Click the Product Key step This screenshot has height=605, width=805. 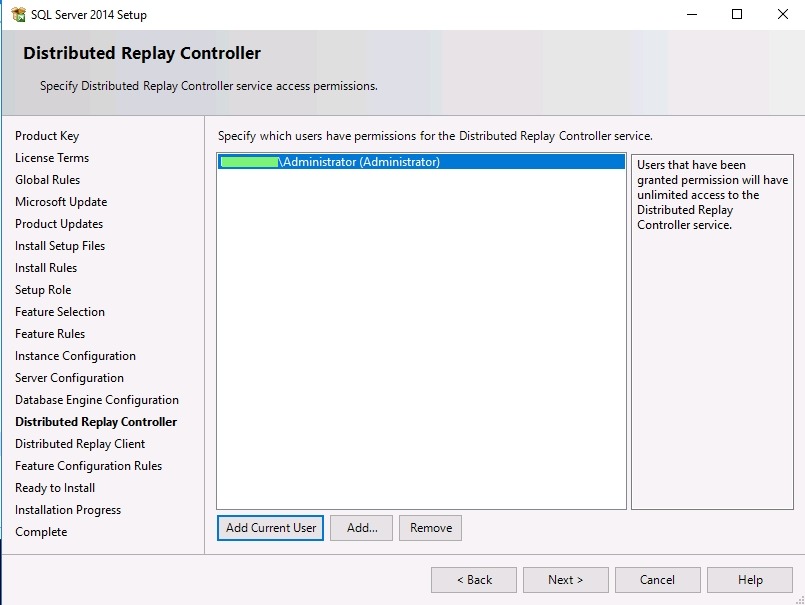click(x=47, y=136)
